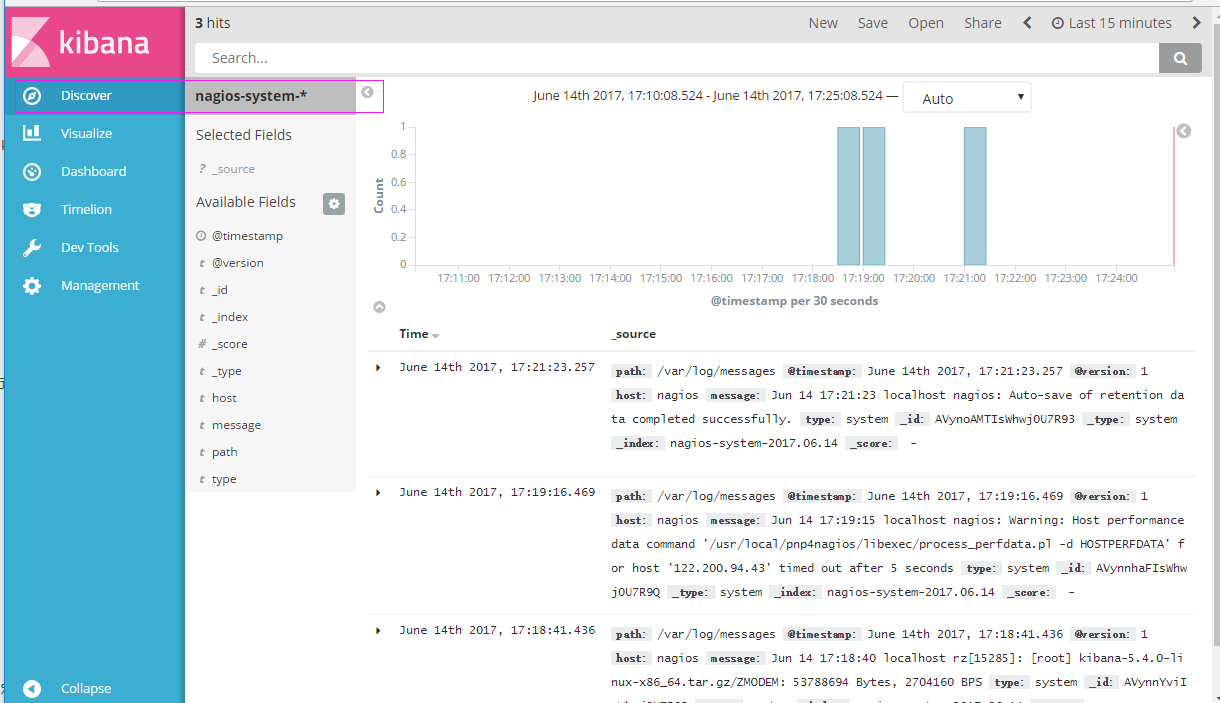Open Dev Tools wrench icon
Screen dimensions: 1220x703
pos(32,248)
